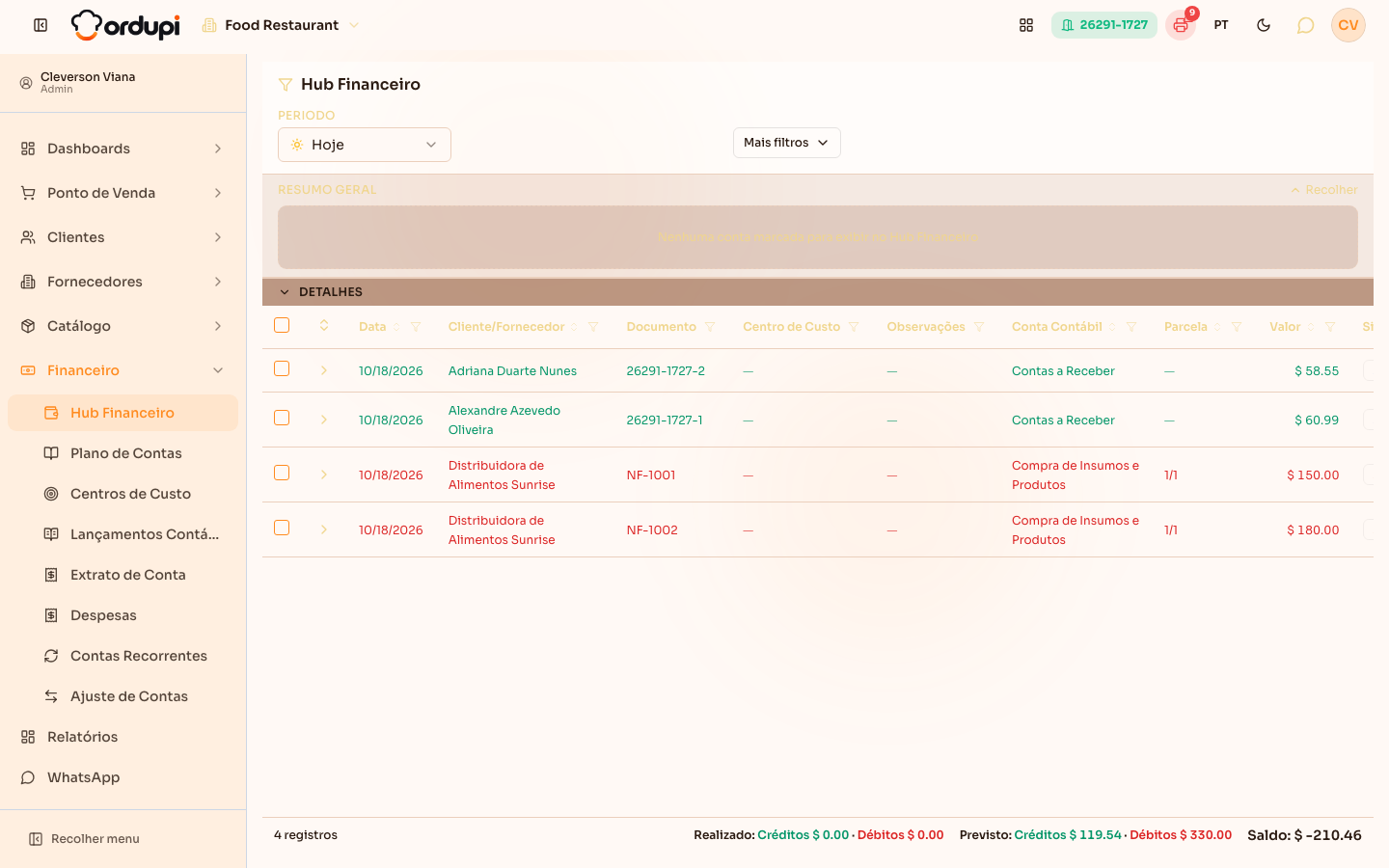Click document number 26291-1727-2
Image resolution: width=1389 pixels, height=868 pixels.
click(666, 371)
